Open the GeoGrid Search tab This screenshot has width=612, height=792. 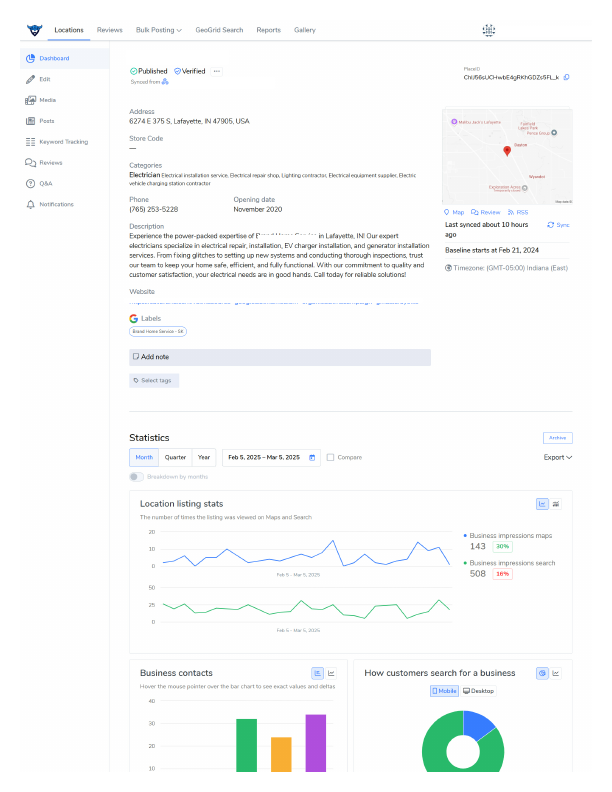click(x=219, y=30)
